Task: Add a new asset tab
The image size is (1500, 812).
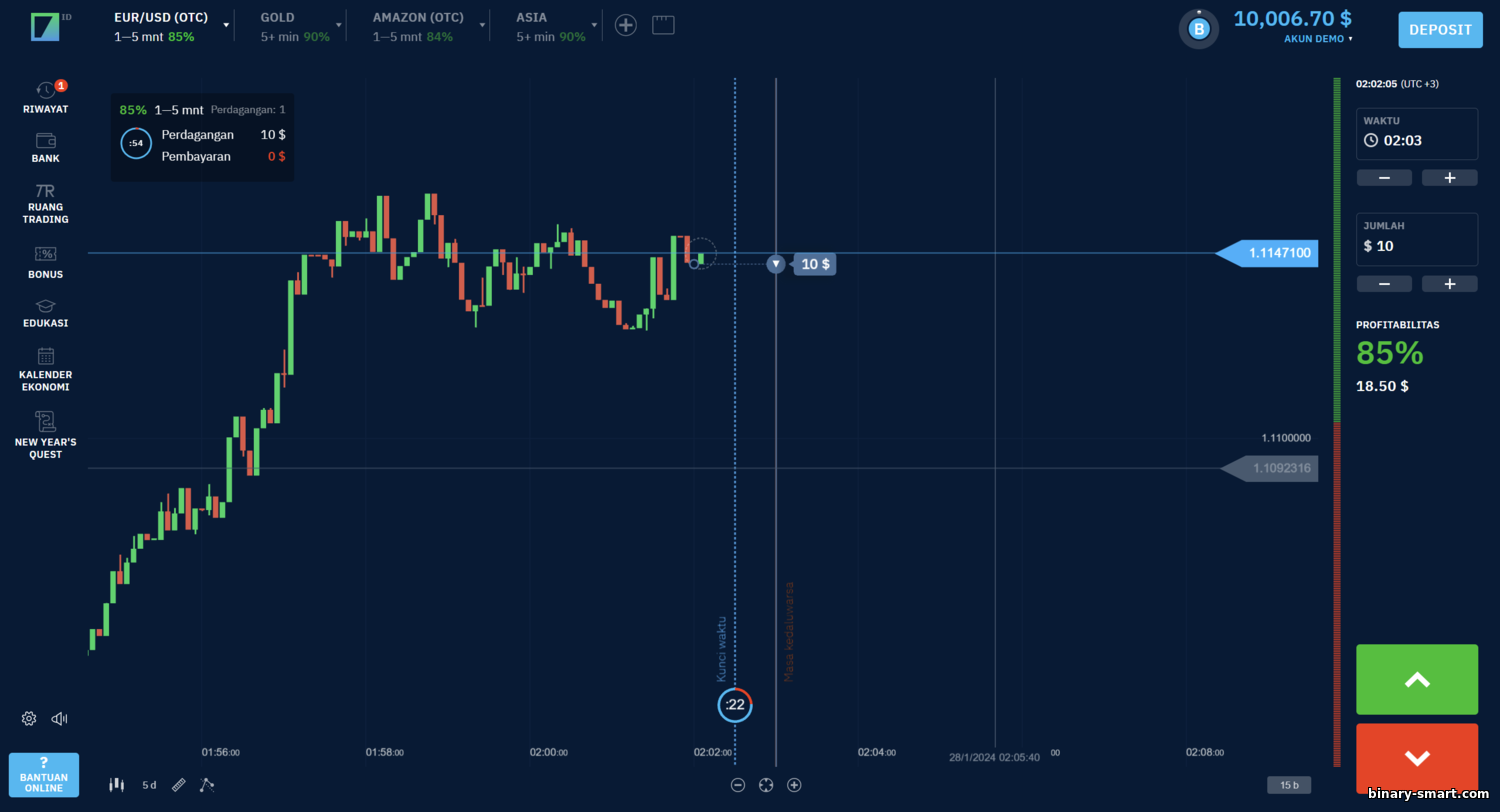Action: point(626,25)
